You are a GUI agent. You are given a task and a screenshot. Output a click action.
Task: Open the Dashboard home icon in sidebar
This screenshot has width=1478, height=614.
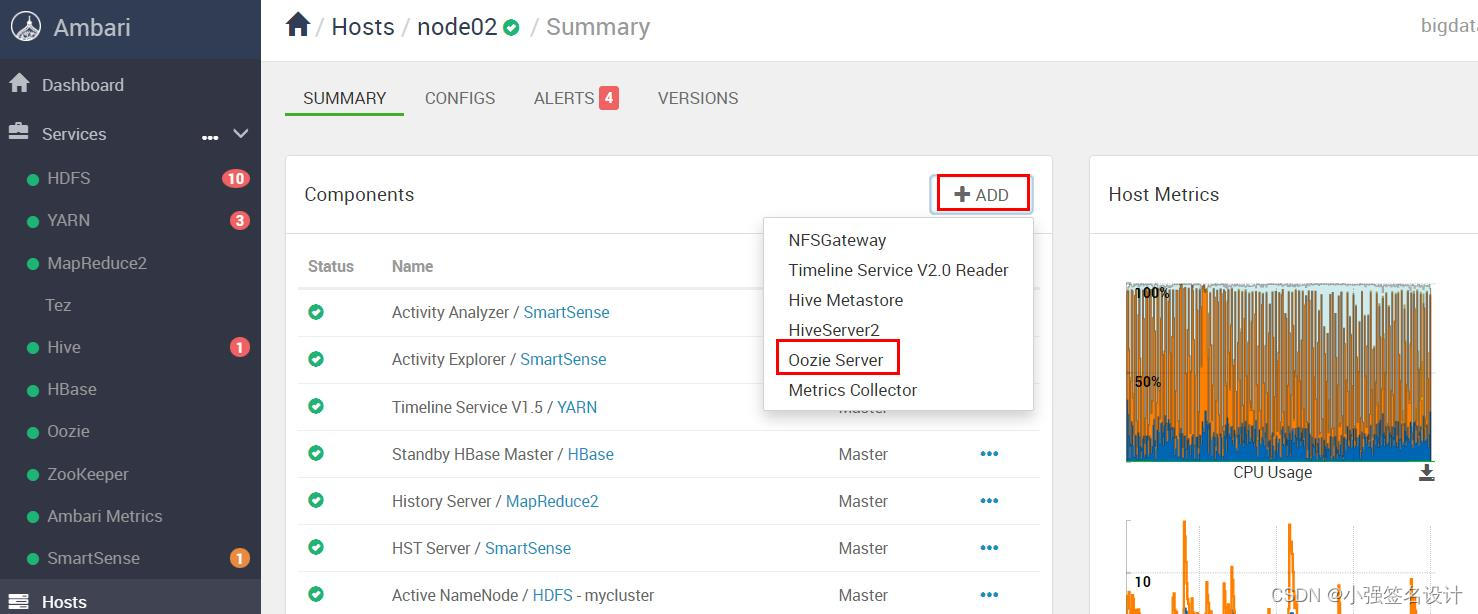pos(19,84)
